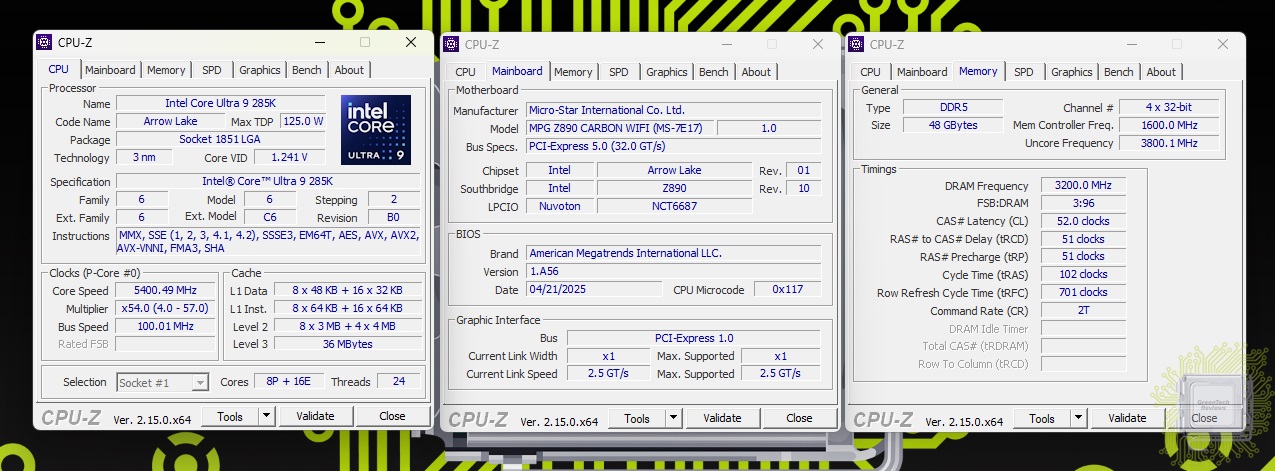
Task: Click the Core VID value 1.241 V
Action: 290,157
